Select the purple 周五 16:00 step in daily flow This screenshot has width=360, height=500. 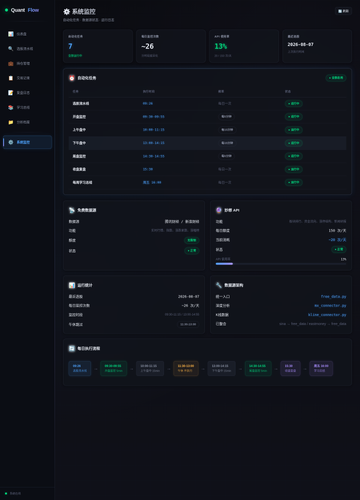click(321, 368)
